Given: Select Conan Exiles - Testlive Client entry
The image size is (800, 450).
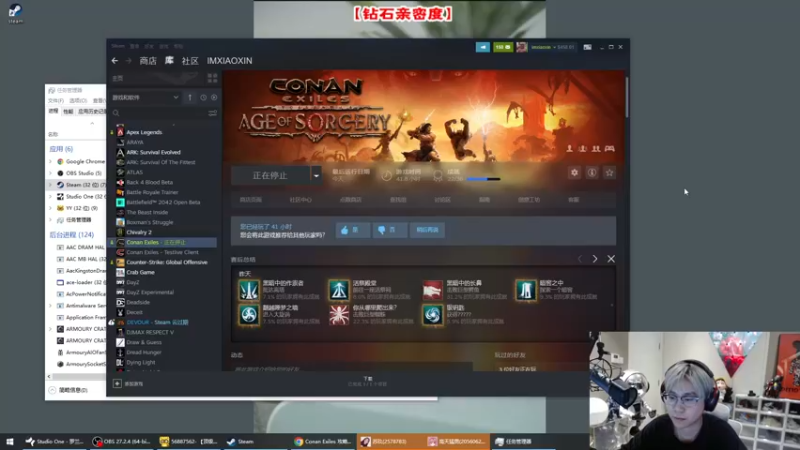Looking at the screenshot, I should click(x=162, y=252).
